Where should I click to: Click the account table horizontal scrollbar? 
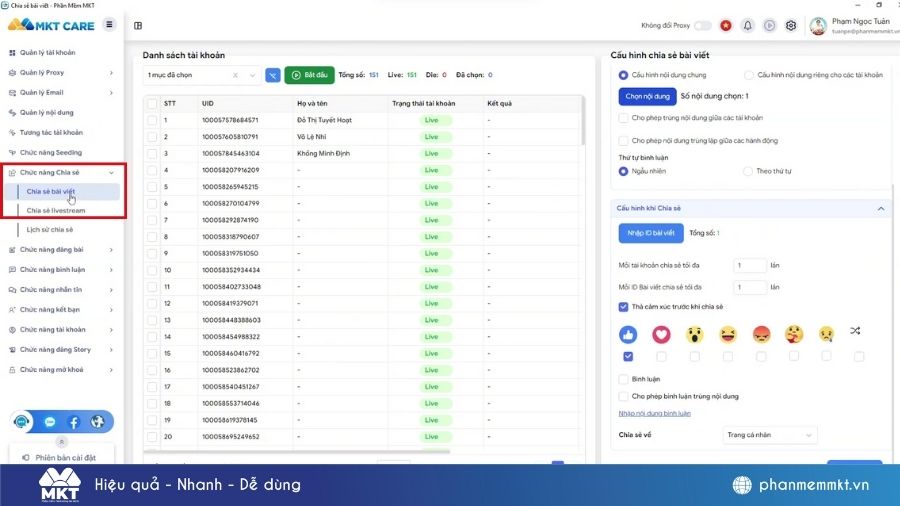(297, 451)
